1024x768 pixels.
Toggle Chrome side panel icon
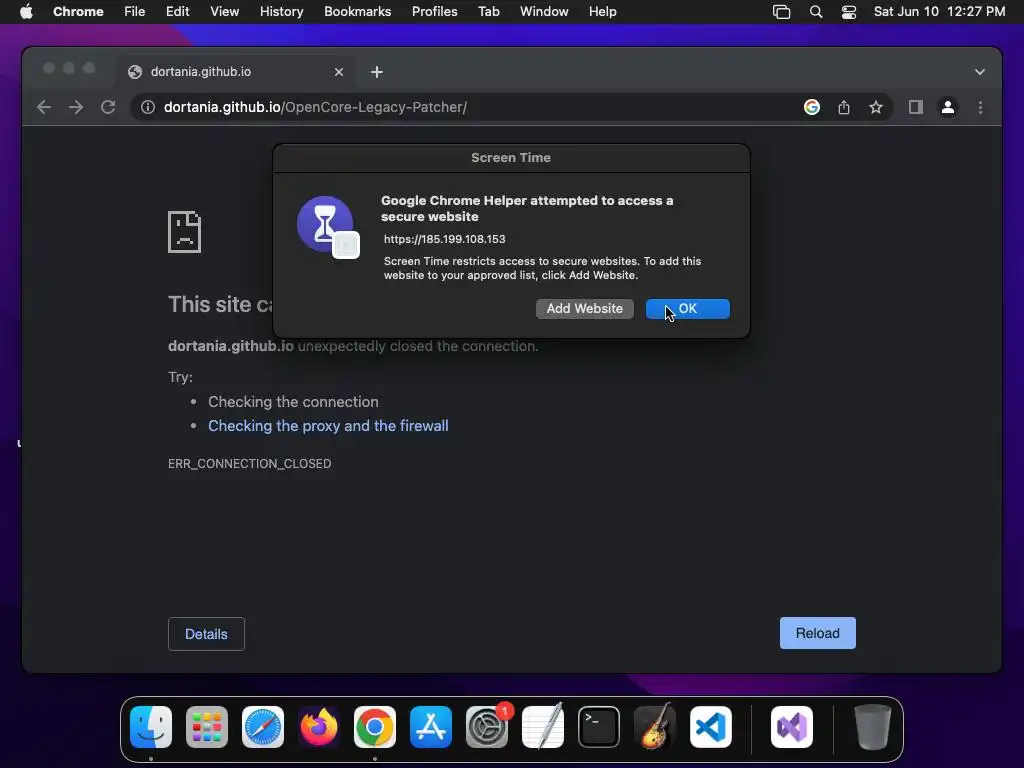(916, 107)
